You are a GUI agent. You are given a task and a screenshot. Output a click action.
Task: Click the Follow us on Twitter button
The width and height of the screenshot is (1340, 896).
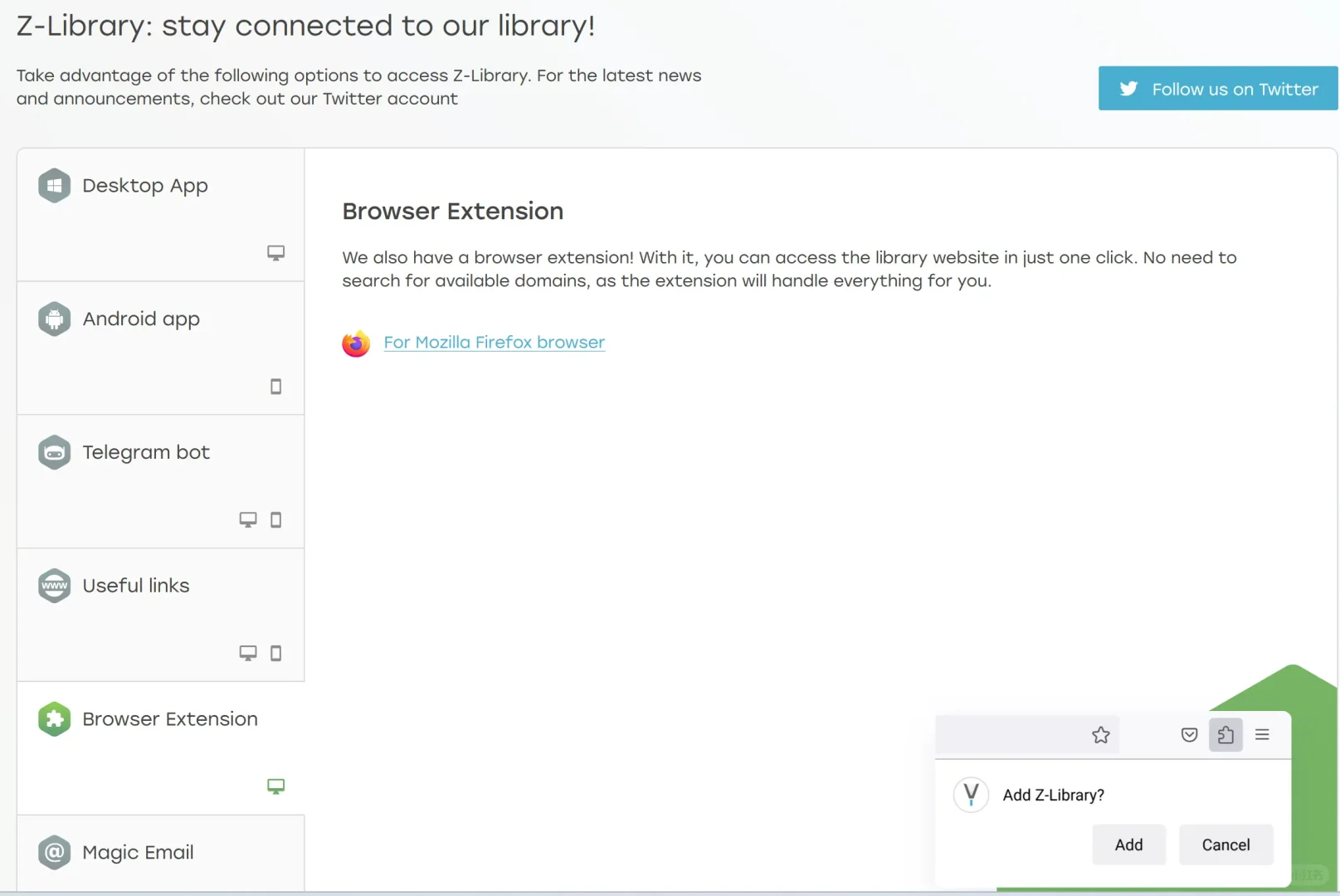coord(1218,89)
